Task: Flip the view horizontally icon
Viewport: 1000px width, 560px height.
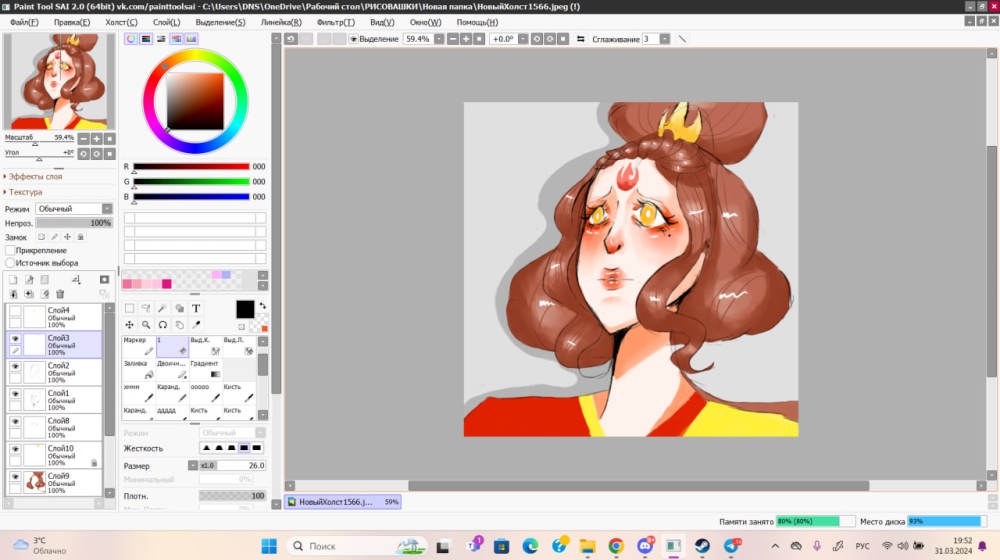Action: tap(580, 39)
